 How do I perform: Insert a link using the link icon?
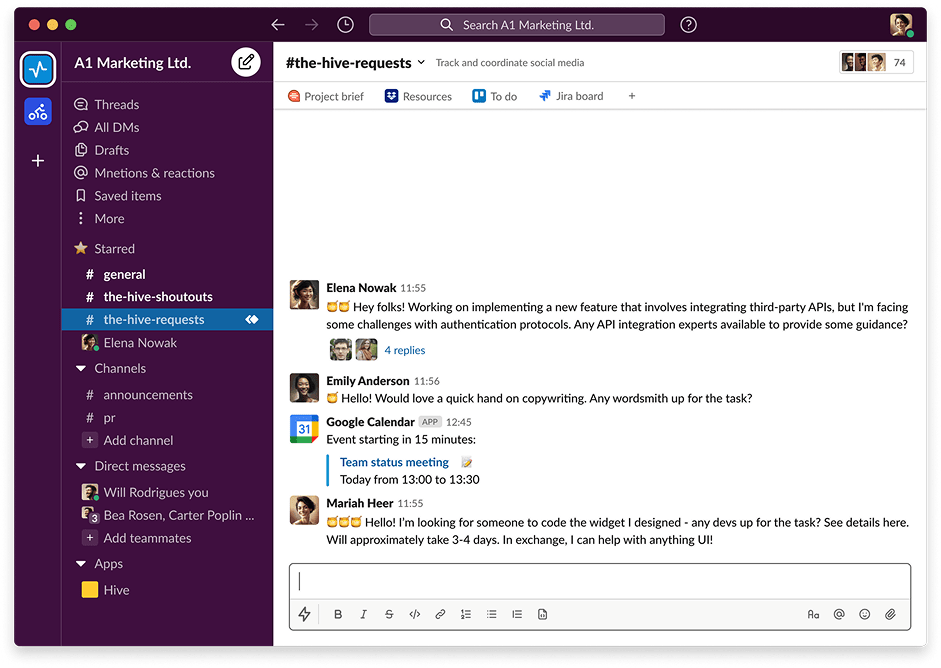click(440, 614)
